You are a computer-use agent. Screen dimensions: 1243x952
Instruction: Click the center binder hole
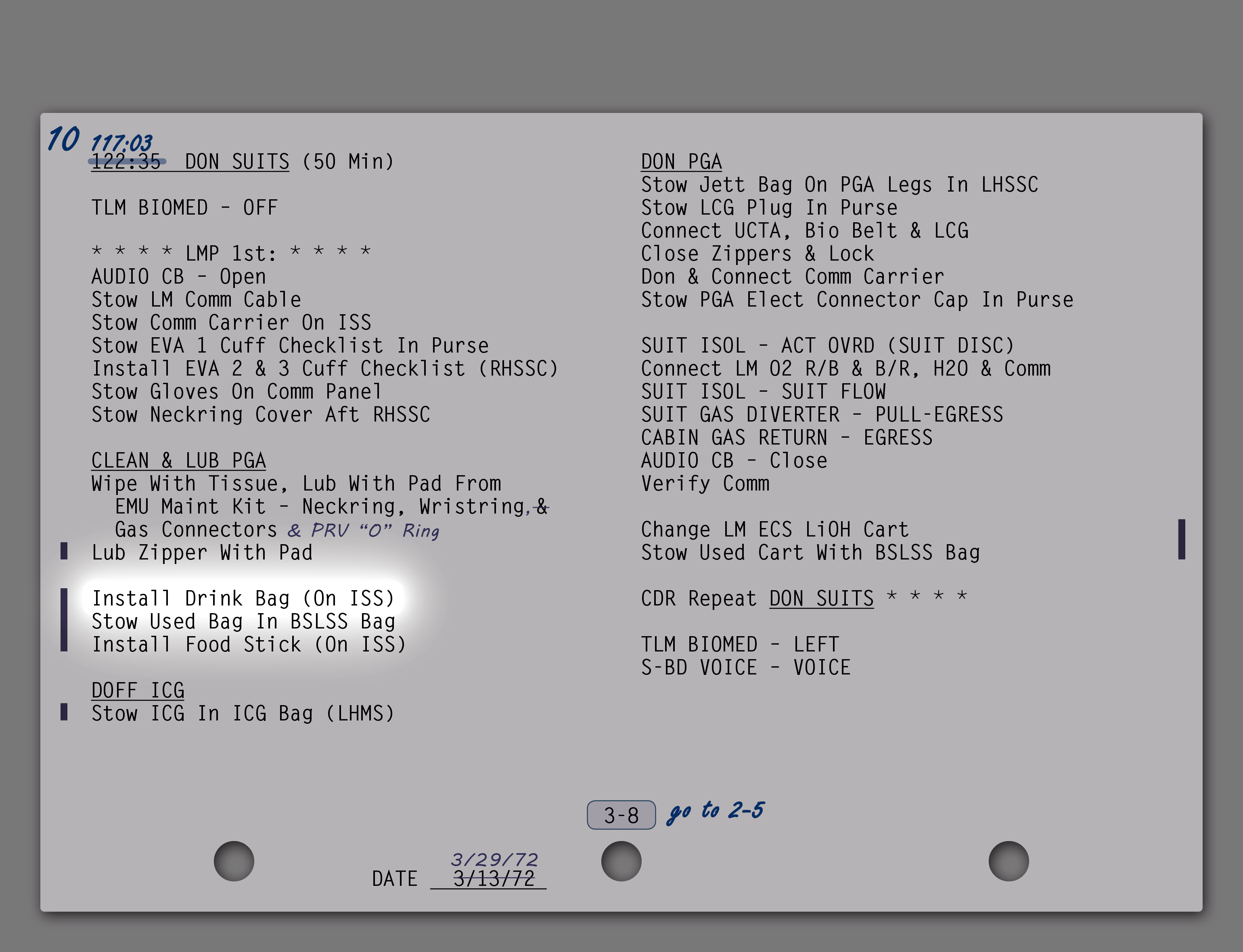click(x=621, y=861)
